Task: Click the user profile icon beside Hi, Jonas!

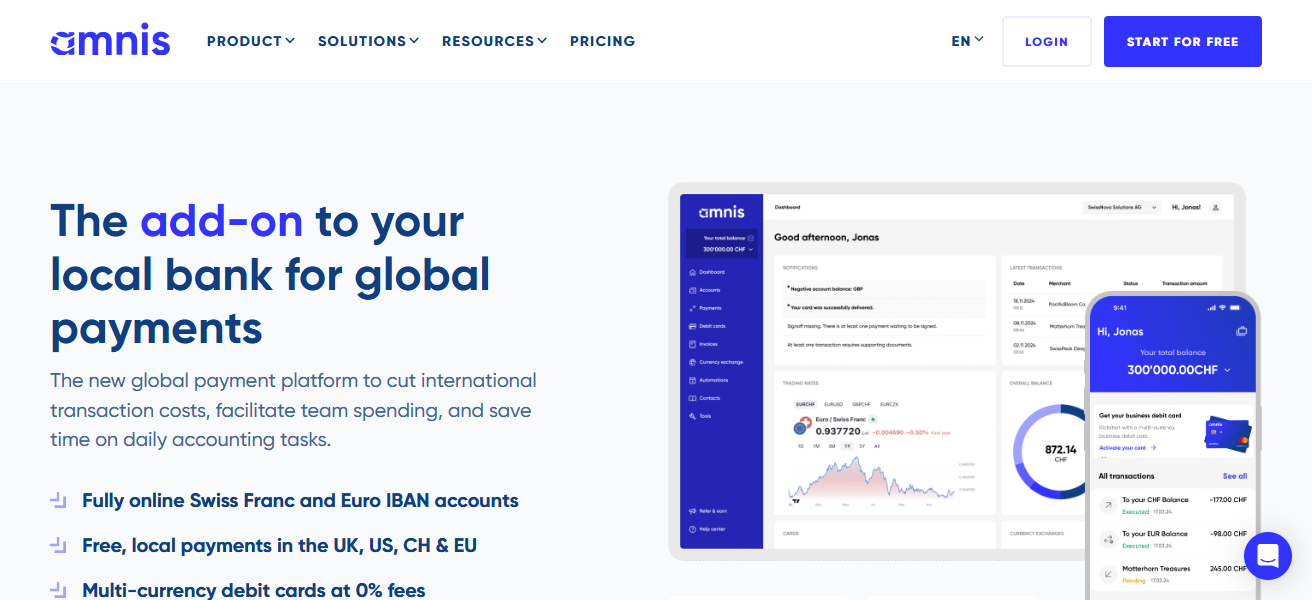Action: 1215,208
